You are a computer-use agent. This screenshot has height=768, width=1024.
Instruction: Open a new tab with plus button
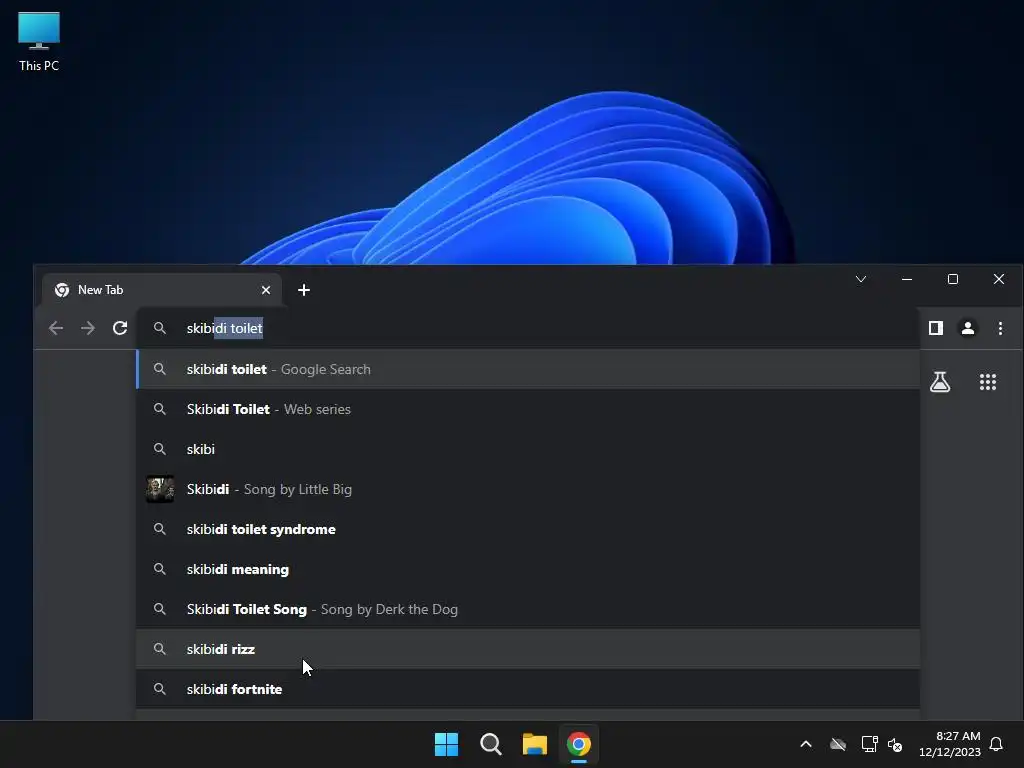point(304,290)
